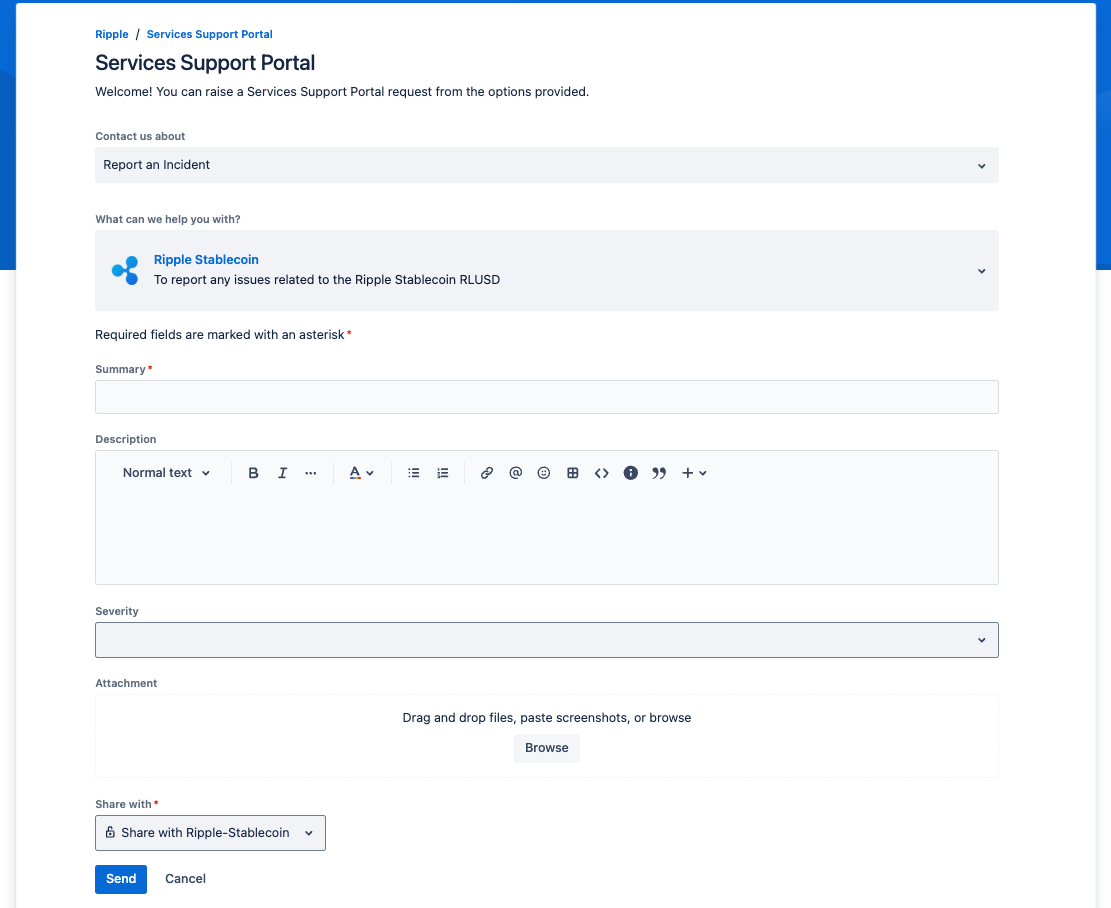This screenshot has height=908, width=1111.
Task: Open the text color picker
Action: tap(360, 473)
